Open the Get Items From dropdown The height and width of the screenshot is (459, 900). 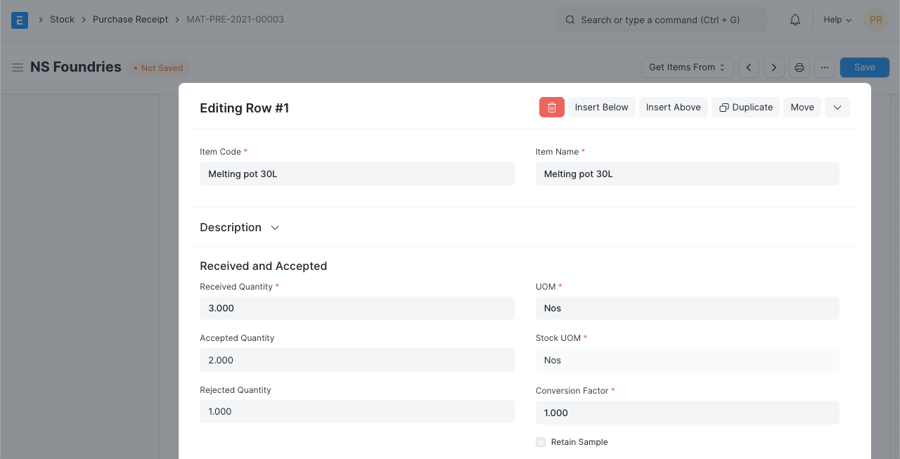[x=686, y=67]
